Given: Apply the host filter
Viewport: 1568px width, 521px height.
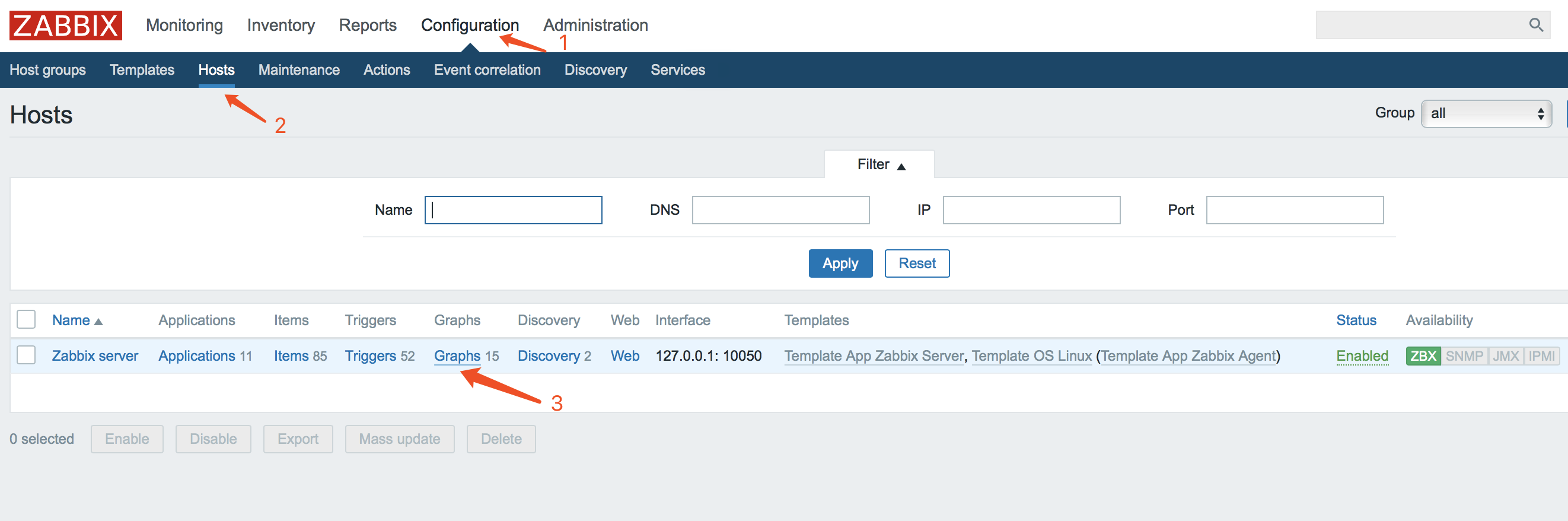Looking at the screenshot, I should coord(840,263).
